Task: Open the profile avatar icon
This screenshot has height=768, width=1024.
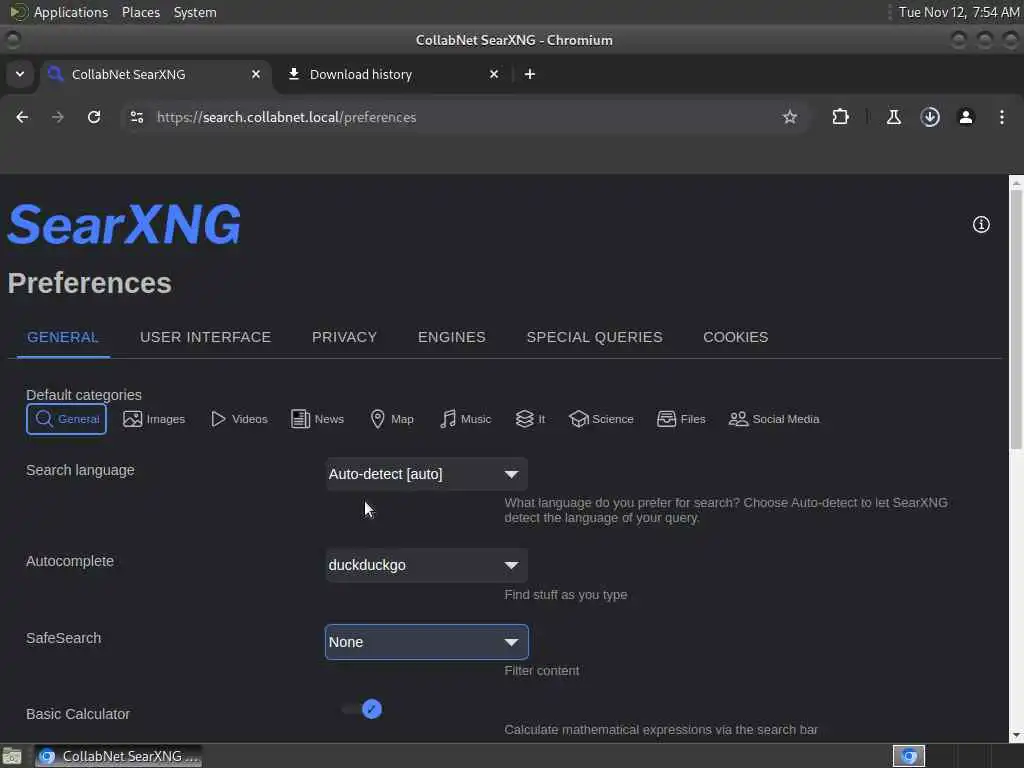Action: [x=966, y=117]
